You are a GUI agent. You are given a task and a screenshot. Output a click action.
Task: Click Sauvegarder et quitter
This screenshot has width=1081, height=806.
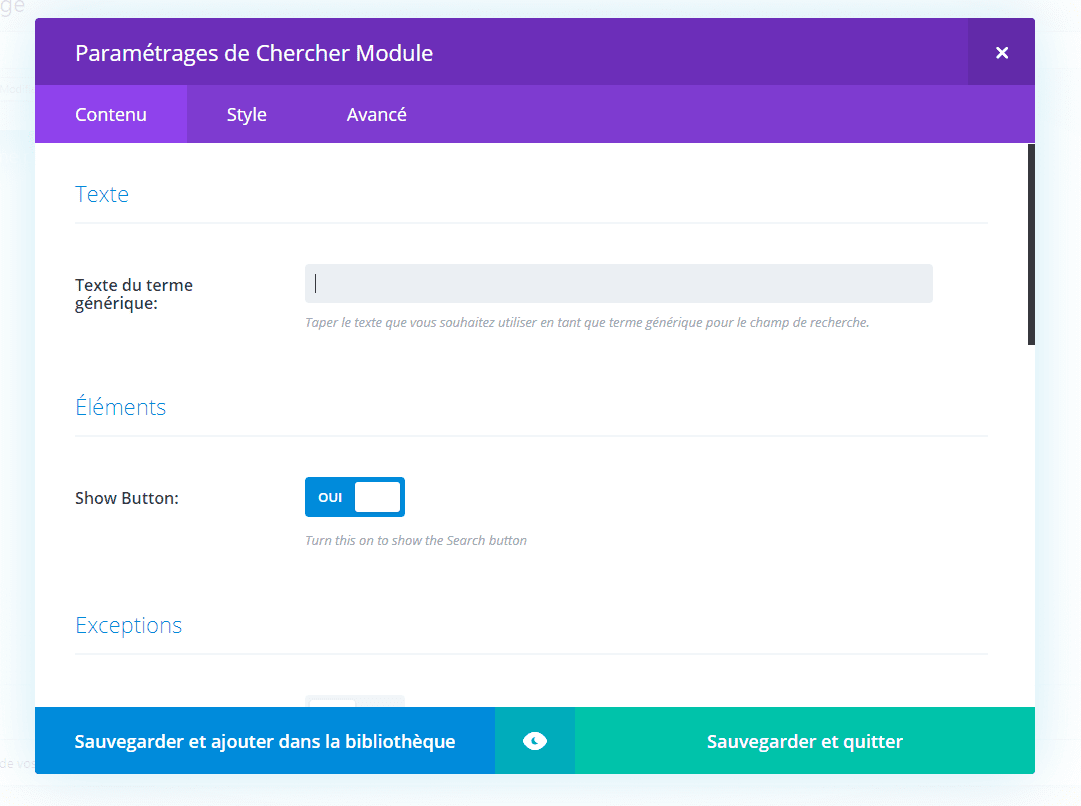[x=805, y=741]
